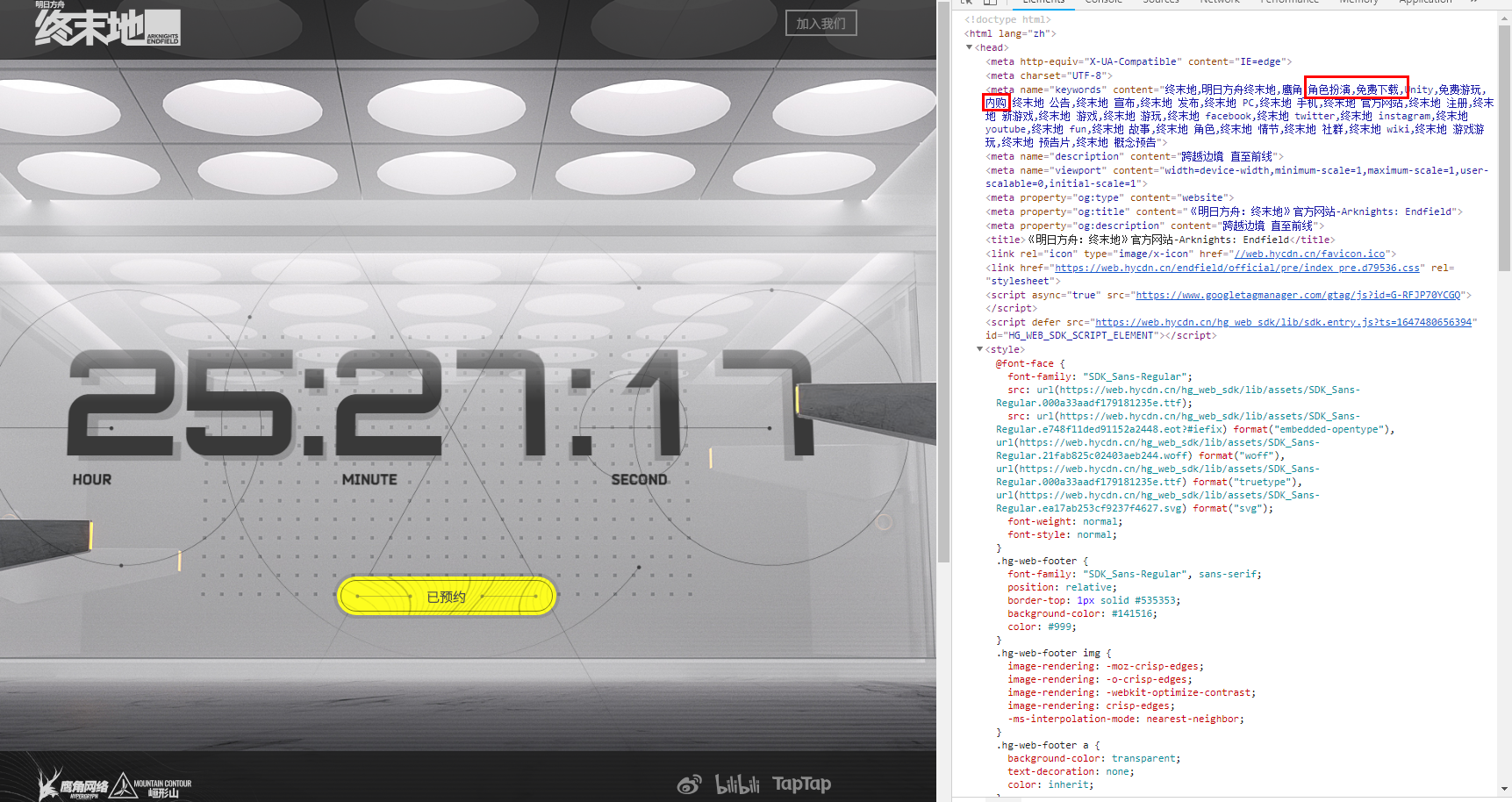Viewport: 1512px width, 802px height.
Task: Select the meta name keywords node
Action: [1237, 116]
